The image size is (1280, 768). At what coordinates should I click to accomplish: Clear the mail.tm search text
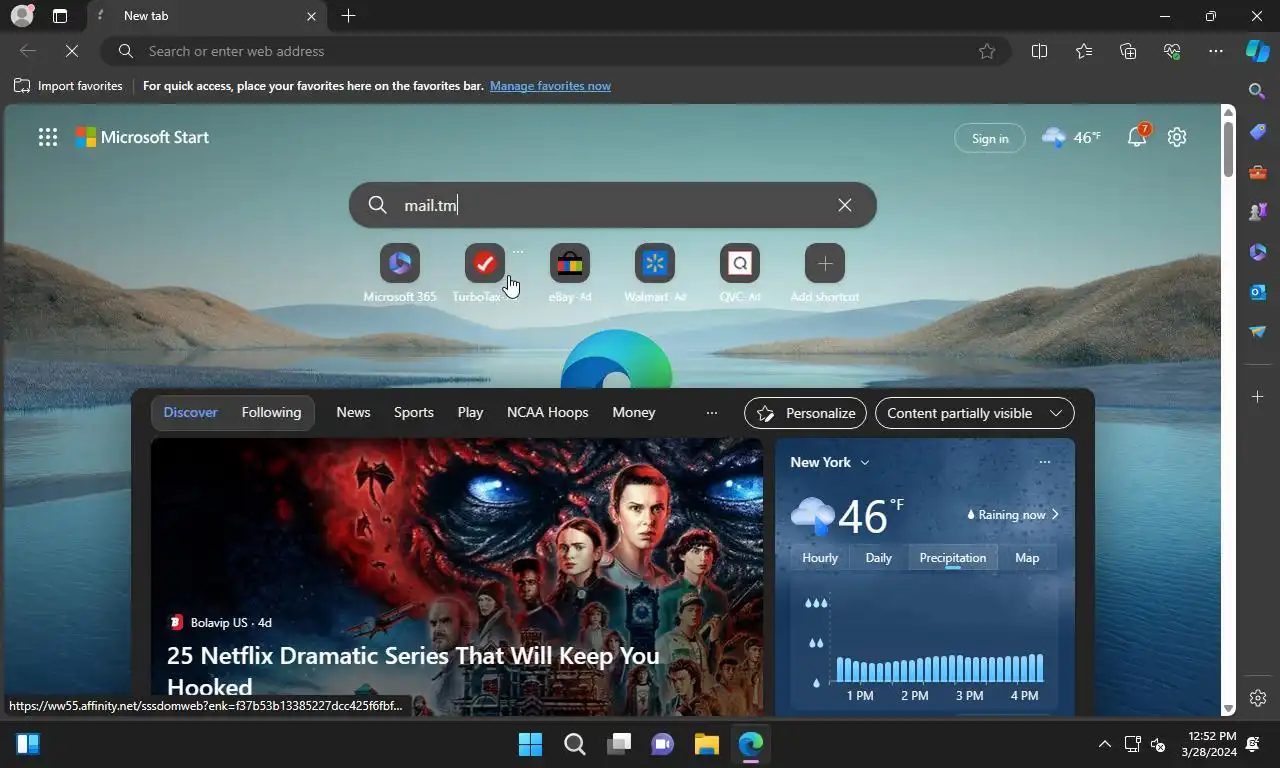(x=845, y=205)
